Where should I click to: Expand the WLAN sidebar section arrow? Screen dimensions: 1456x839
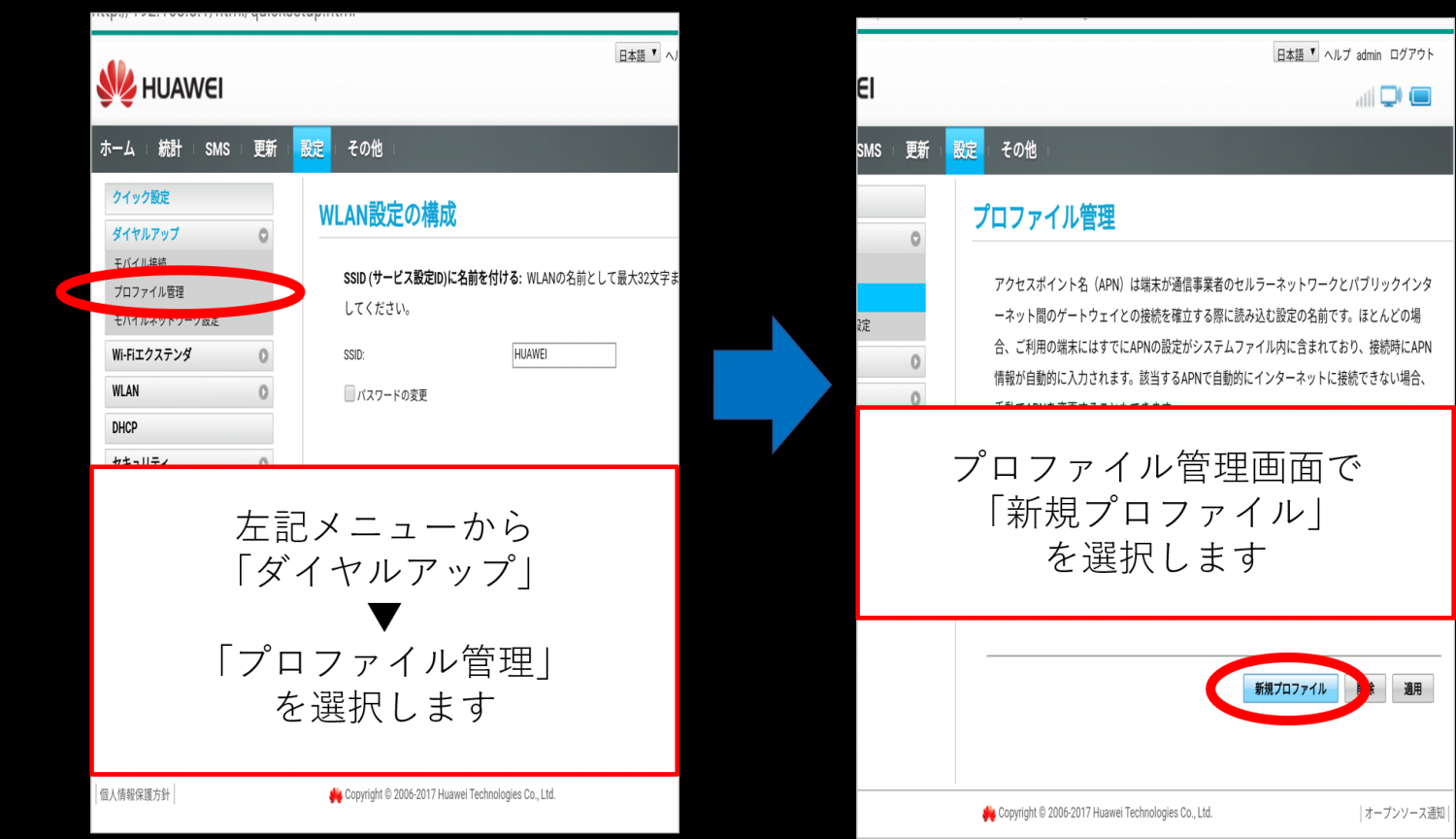263,392
